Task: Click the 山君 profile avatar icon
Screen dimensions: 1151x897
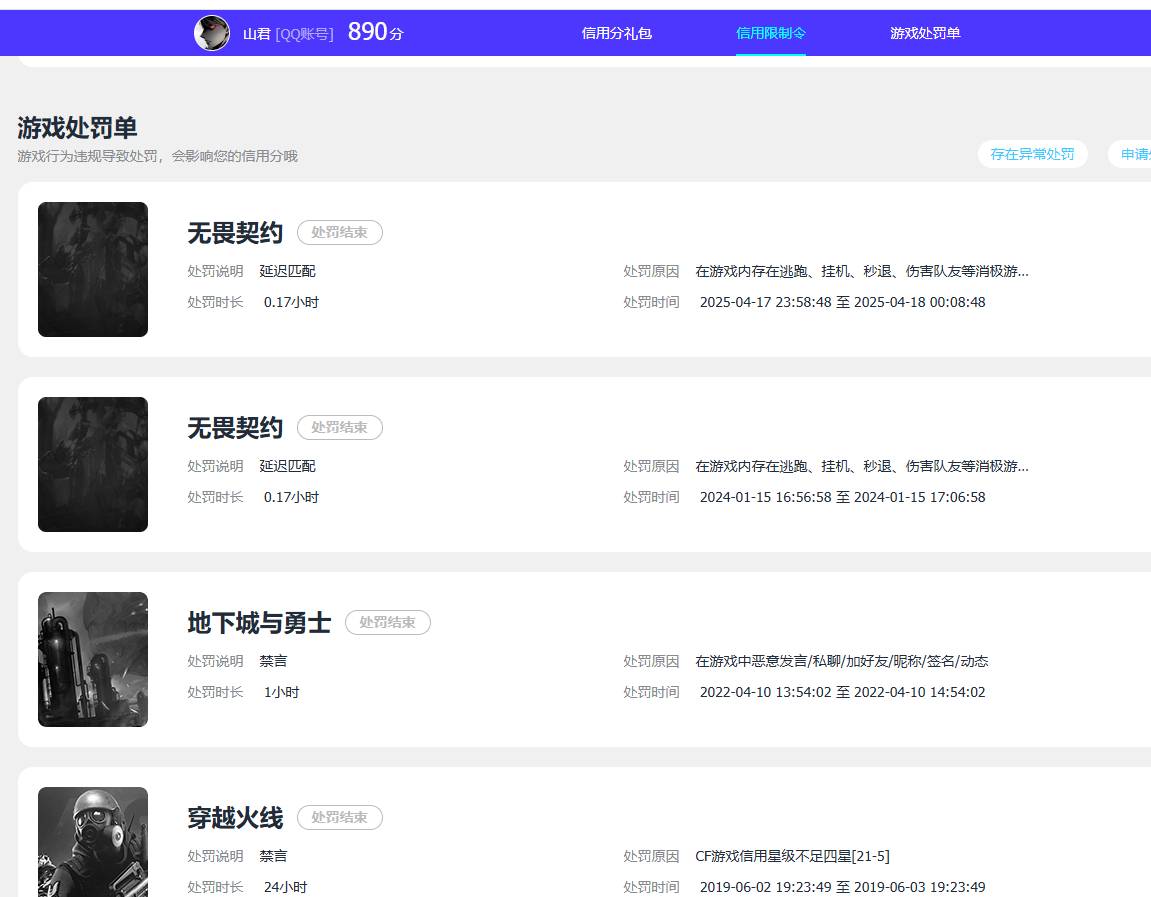Action: pos(211,32)
